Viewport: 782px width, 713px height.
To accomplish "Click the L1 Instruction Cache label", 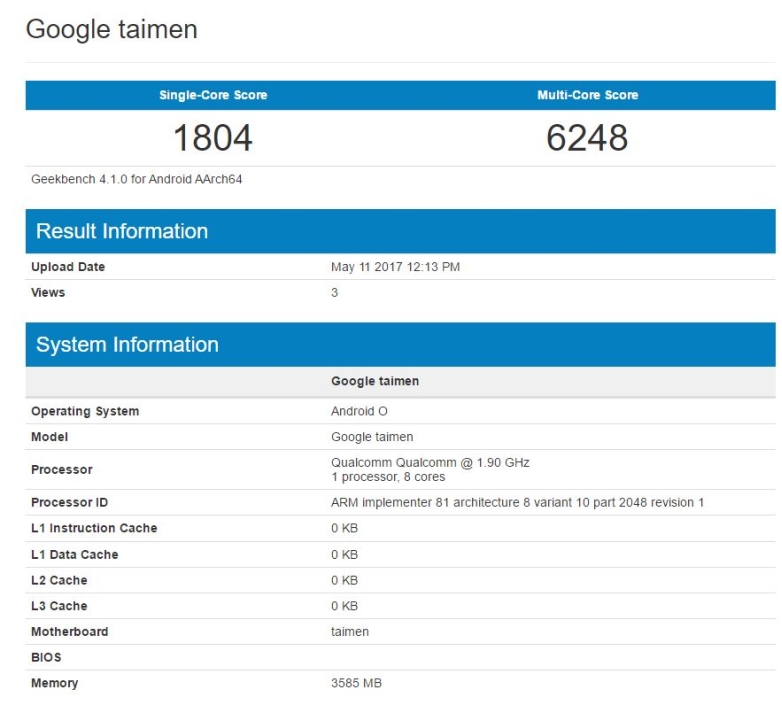I will coord(94,528).
